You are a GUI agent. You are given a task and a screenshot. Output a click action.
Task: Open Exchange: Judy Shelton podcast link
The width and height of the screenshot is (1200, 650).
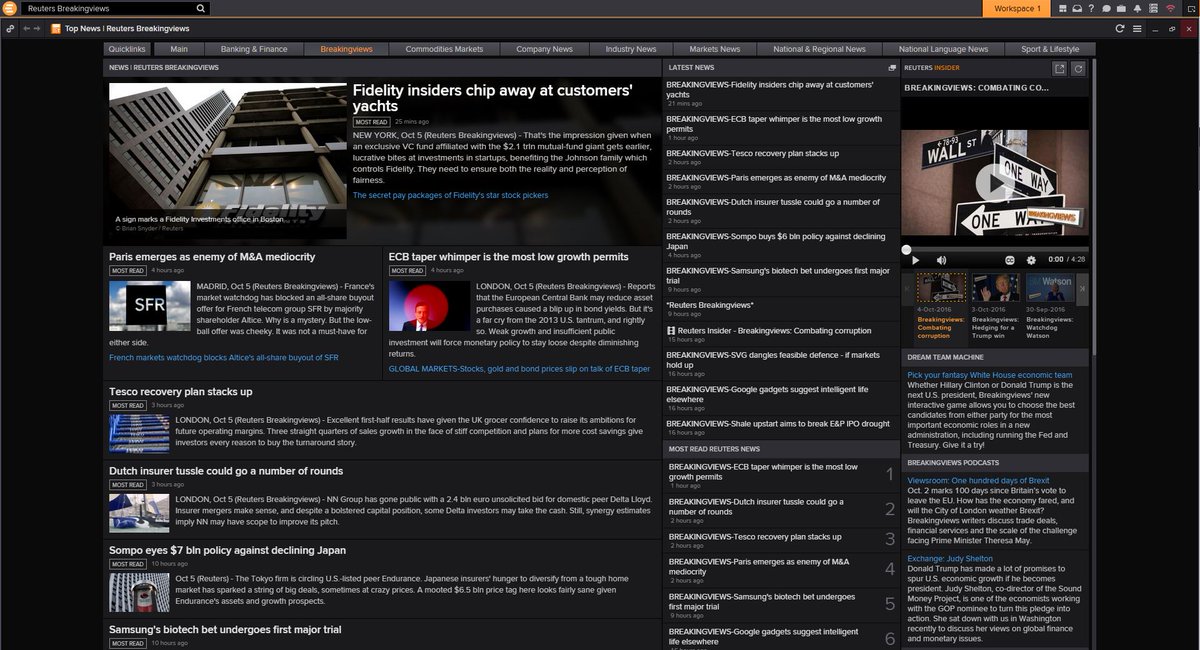[x=949, y=559]
